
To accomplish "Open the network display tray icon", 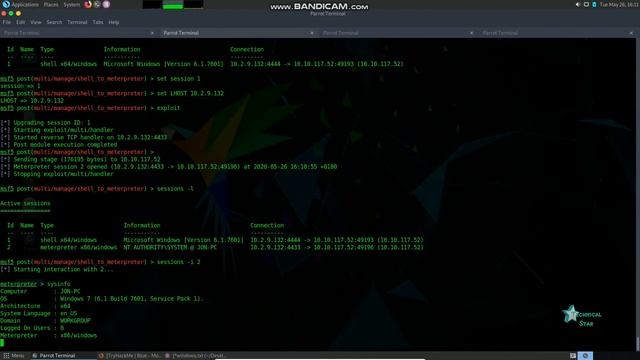I will pyautogui.click(x=586, y=4).
